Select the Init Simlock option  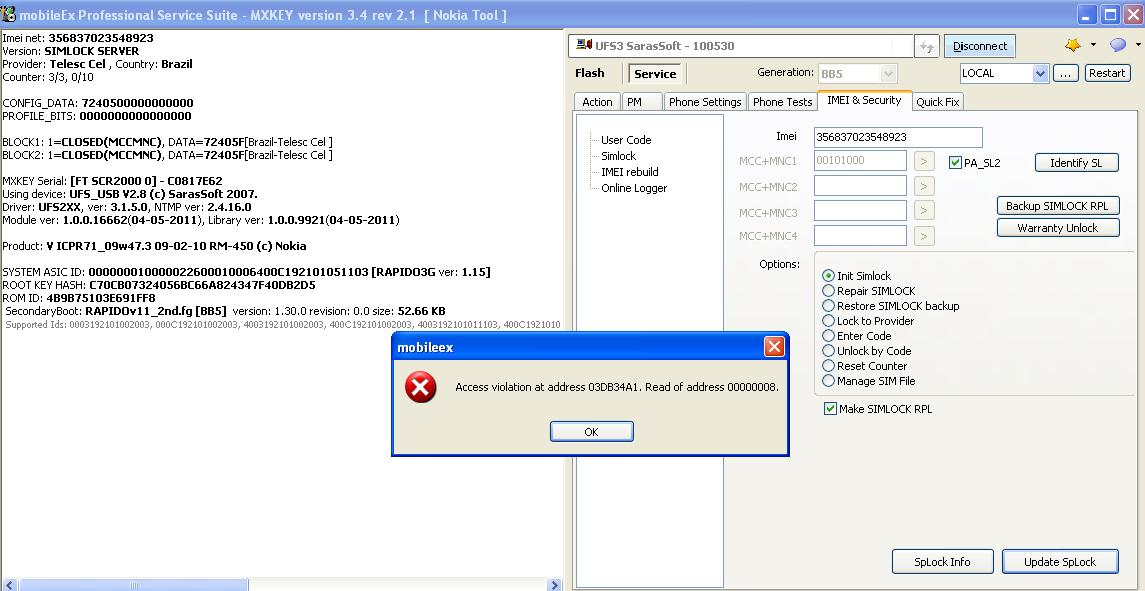pos(828,276)
